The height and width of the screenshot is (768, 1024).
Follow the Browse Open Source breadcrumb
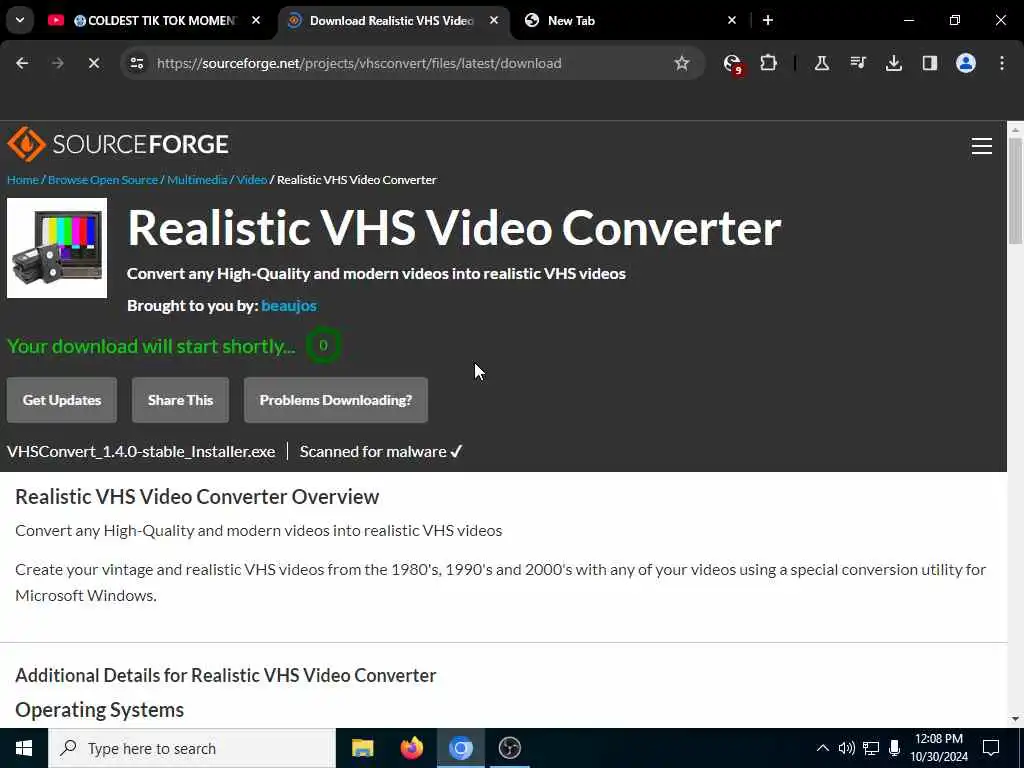[103, 180]
